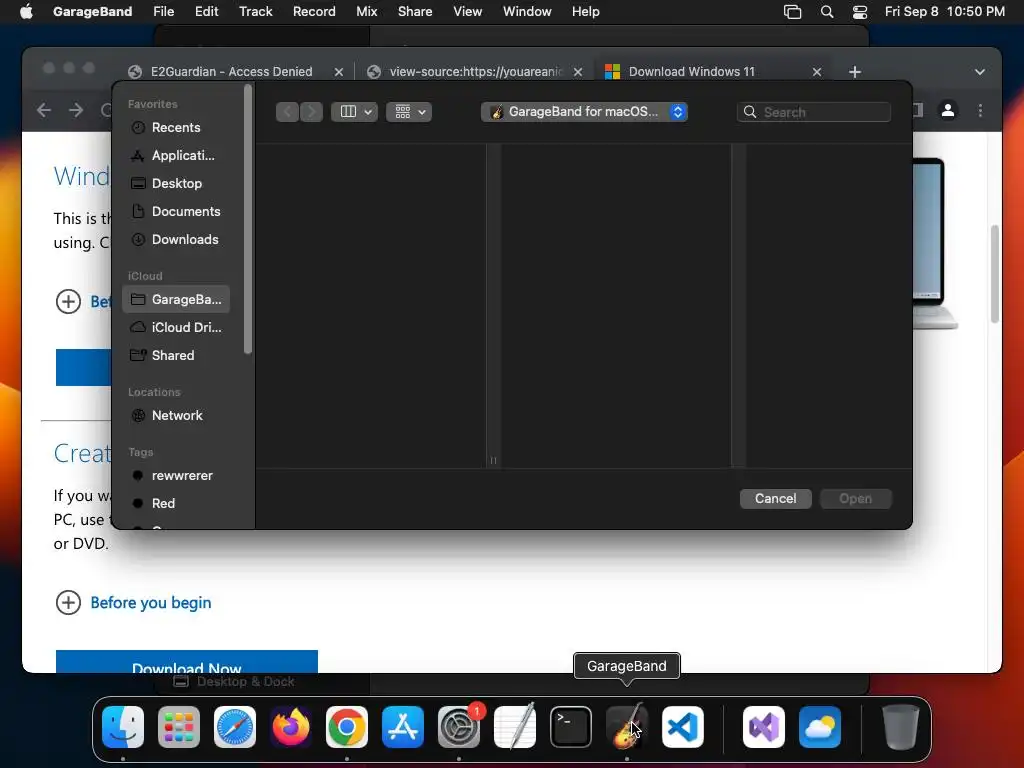Click the Download Now button on the page

point(187,662)
